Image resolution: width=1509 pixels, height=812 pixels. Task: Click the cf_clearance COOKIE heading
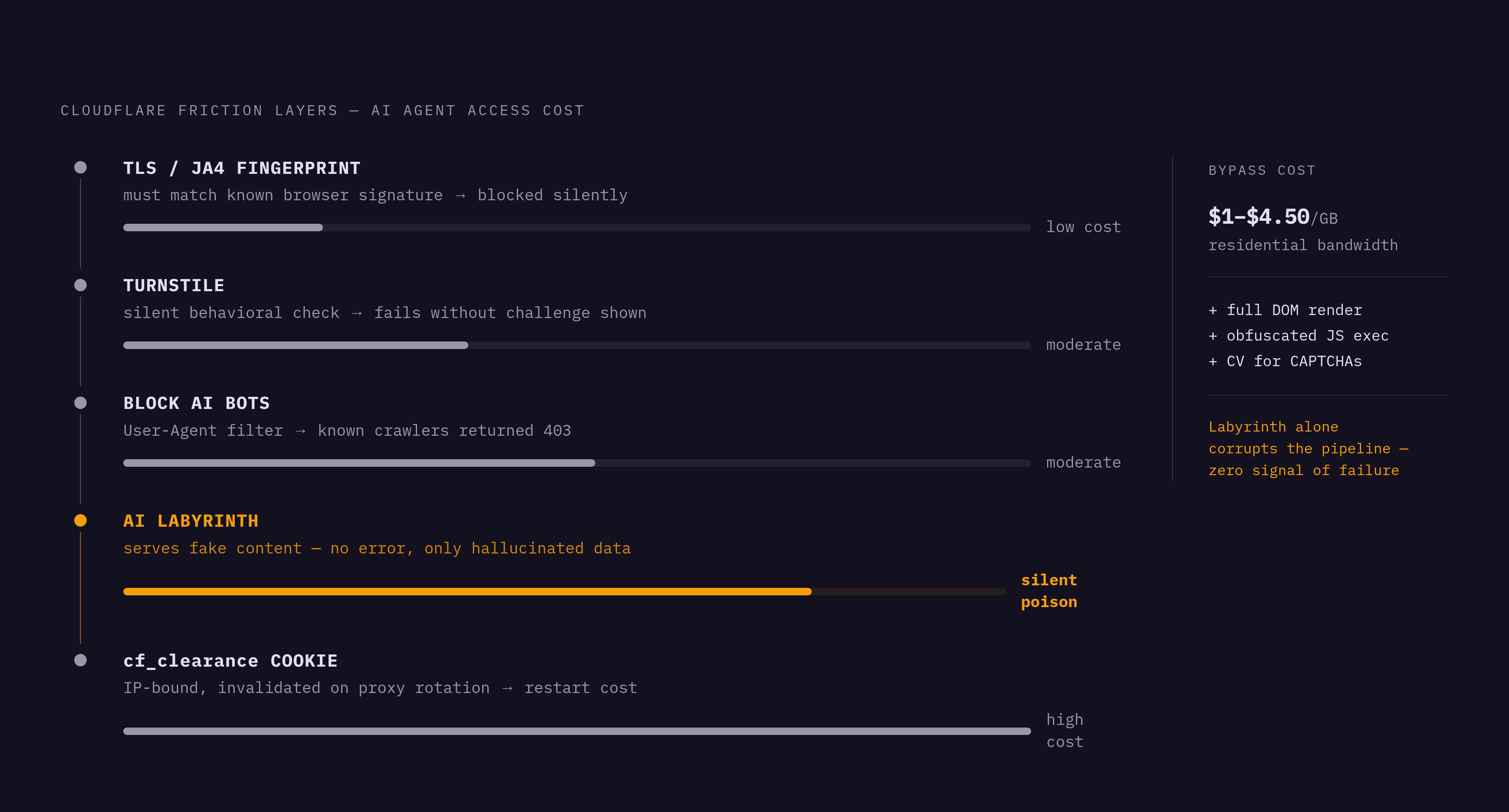231,661
